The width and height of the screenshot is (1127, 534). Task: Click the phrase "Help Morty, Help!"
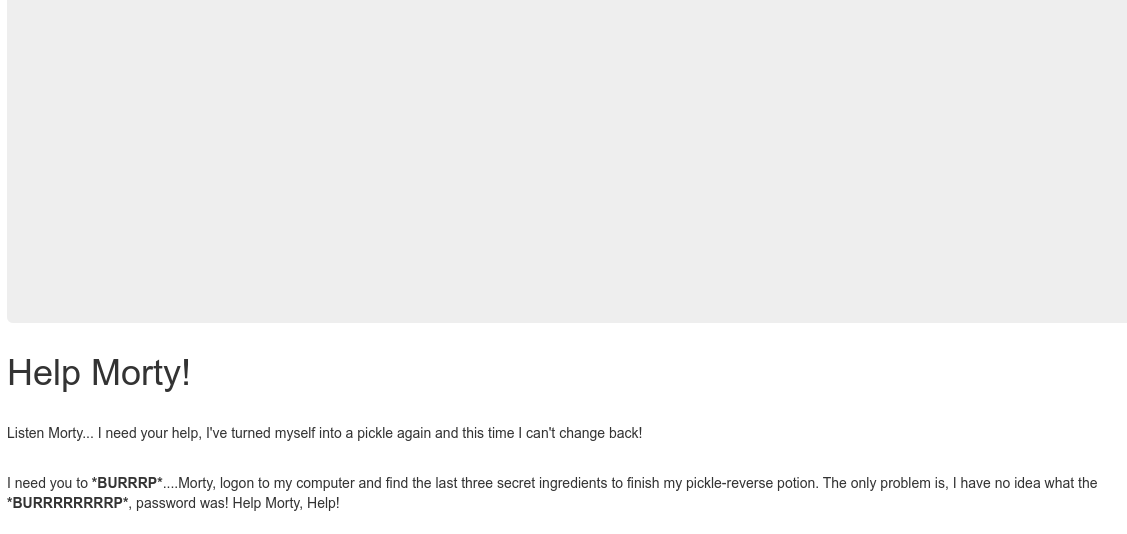[x=285, y=504]
